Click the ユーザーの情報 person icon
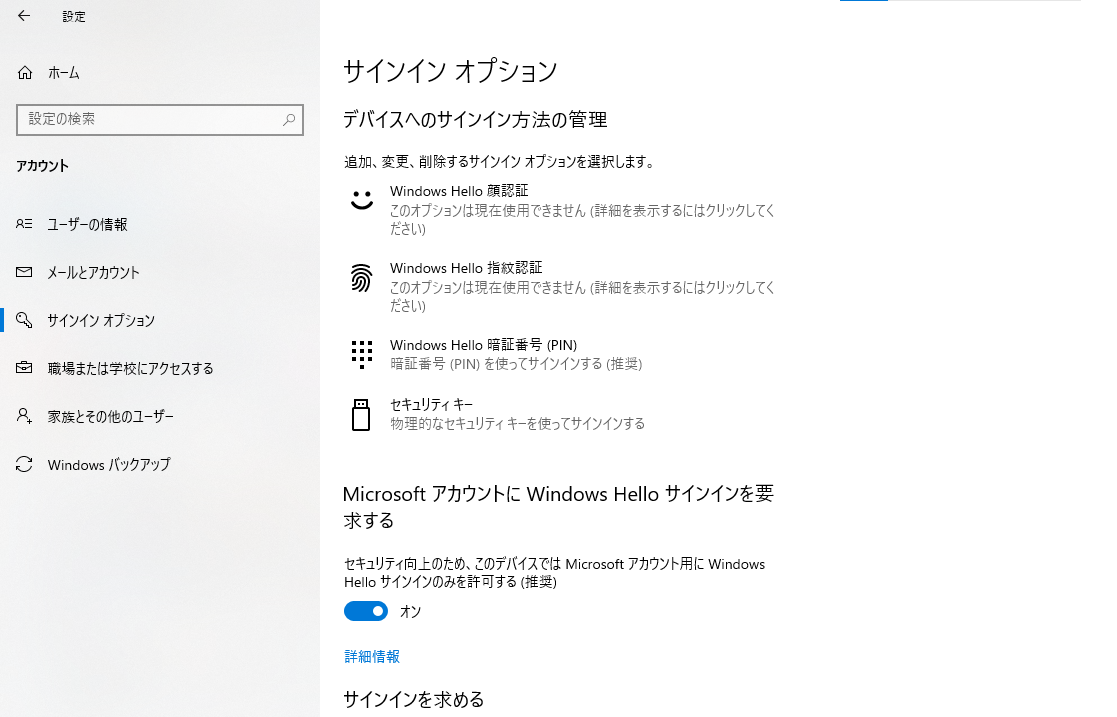Viewport: 1117px width, 717px height. pos(24,224)
